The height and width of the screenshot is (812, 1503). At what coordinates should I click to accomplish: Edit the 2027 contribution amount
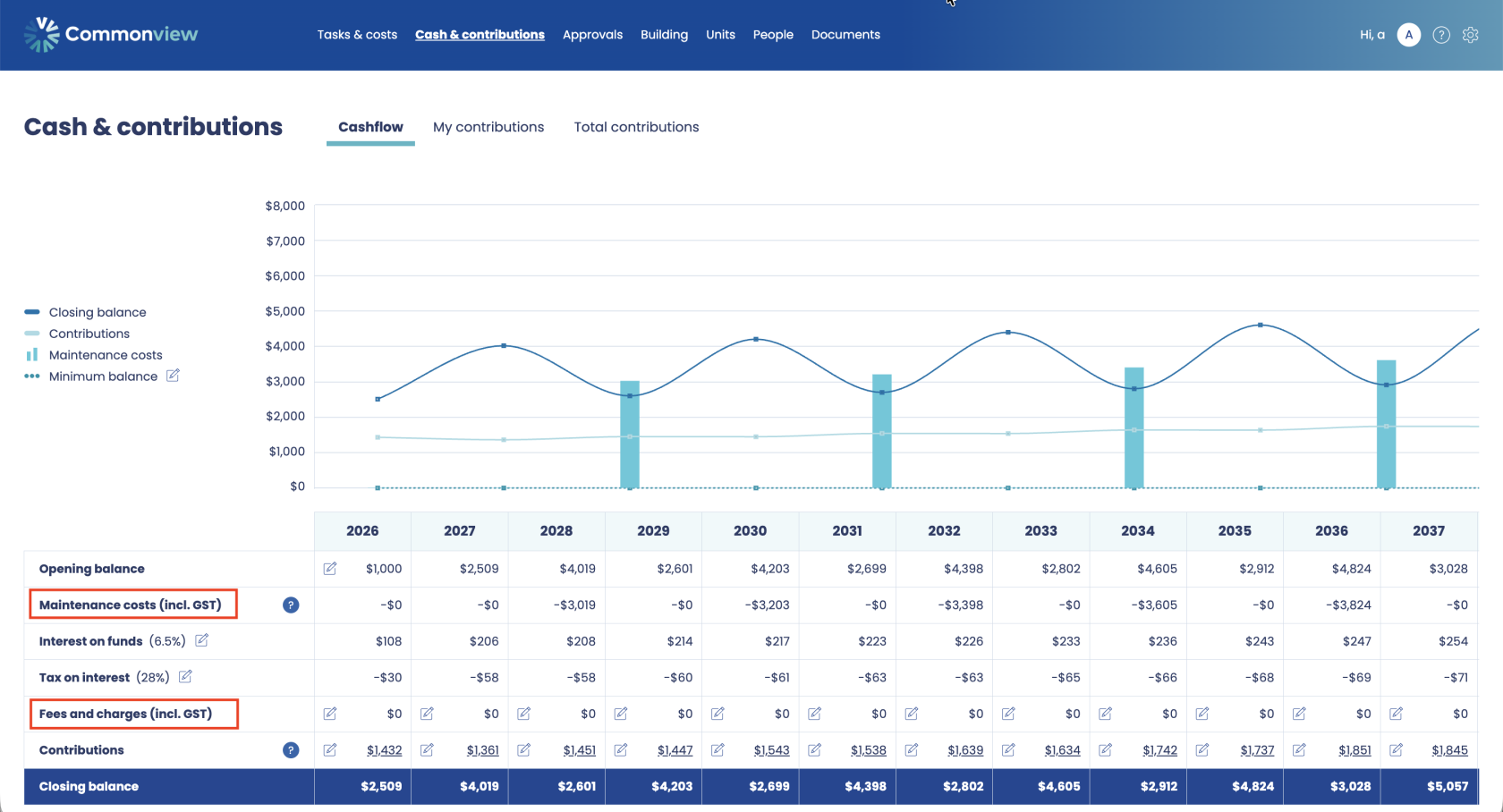tap(427, 750)
